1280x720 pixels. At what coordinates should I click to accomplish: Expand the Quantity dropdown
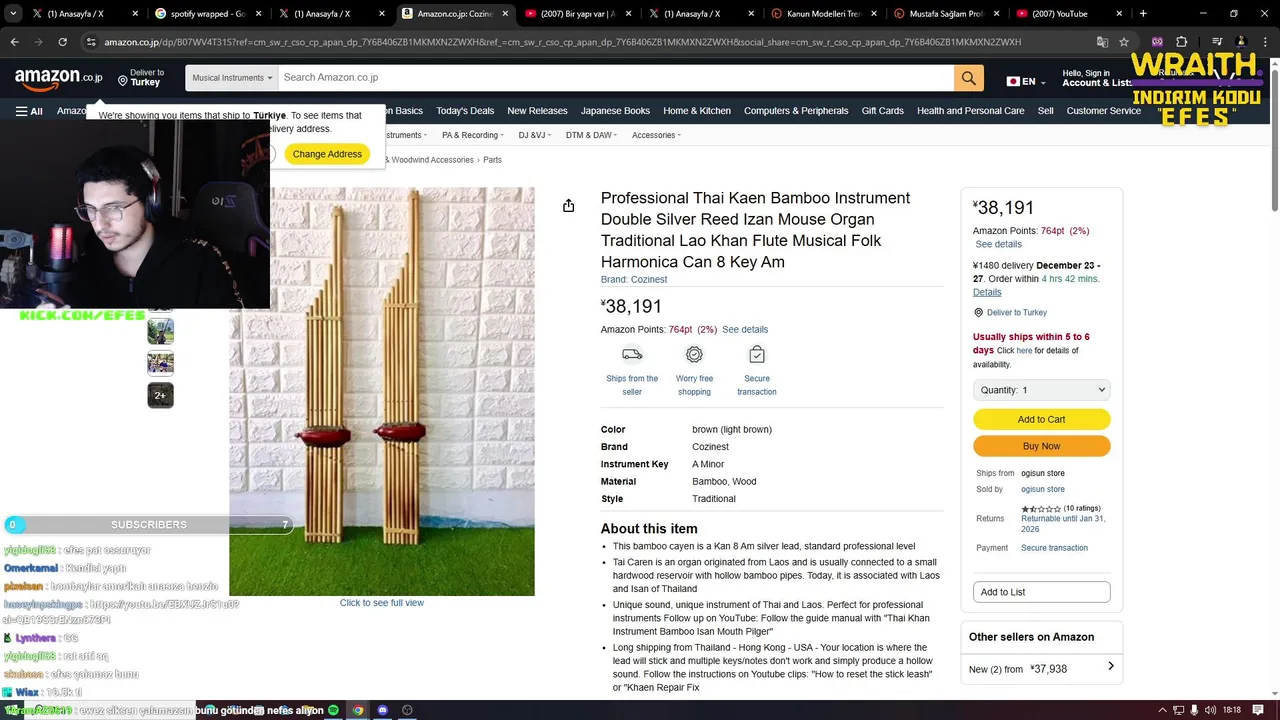click(x=1041, y=390)
